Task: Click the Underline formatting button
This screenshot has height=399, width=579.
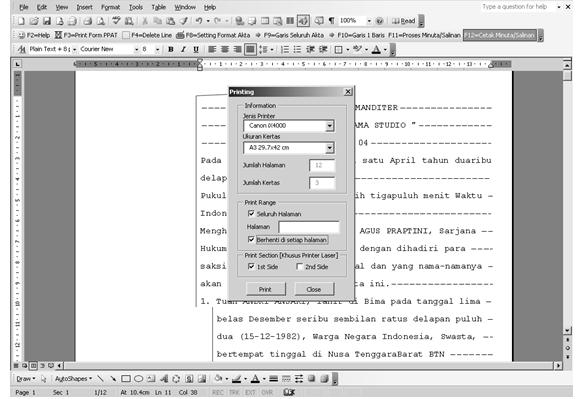Action: pyautogui.click(x=196, y=49)
